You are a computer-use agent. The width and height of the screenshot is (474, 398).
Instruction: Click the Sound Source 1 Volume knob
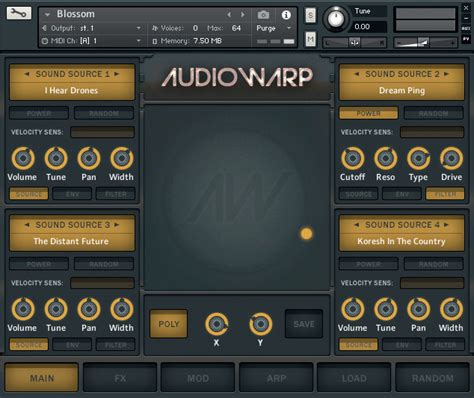pyautogui.click(x=23, y=158)
